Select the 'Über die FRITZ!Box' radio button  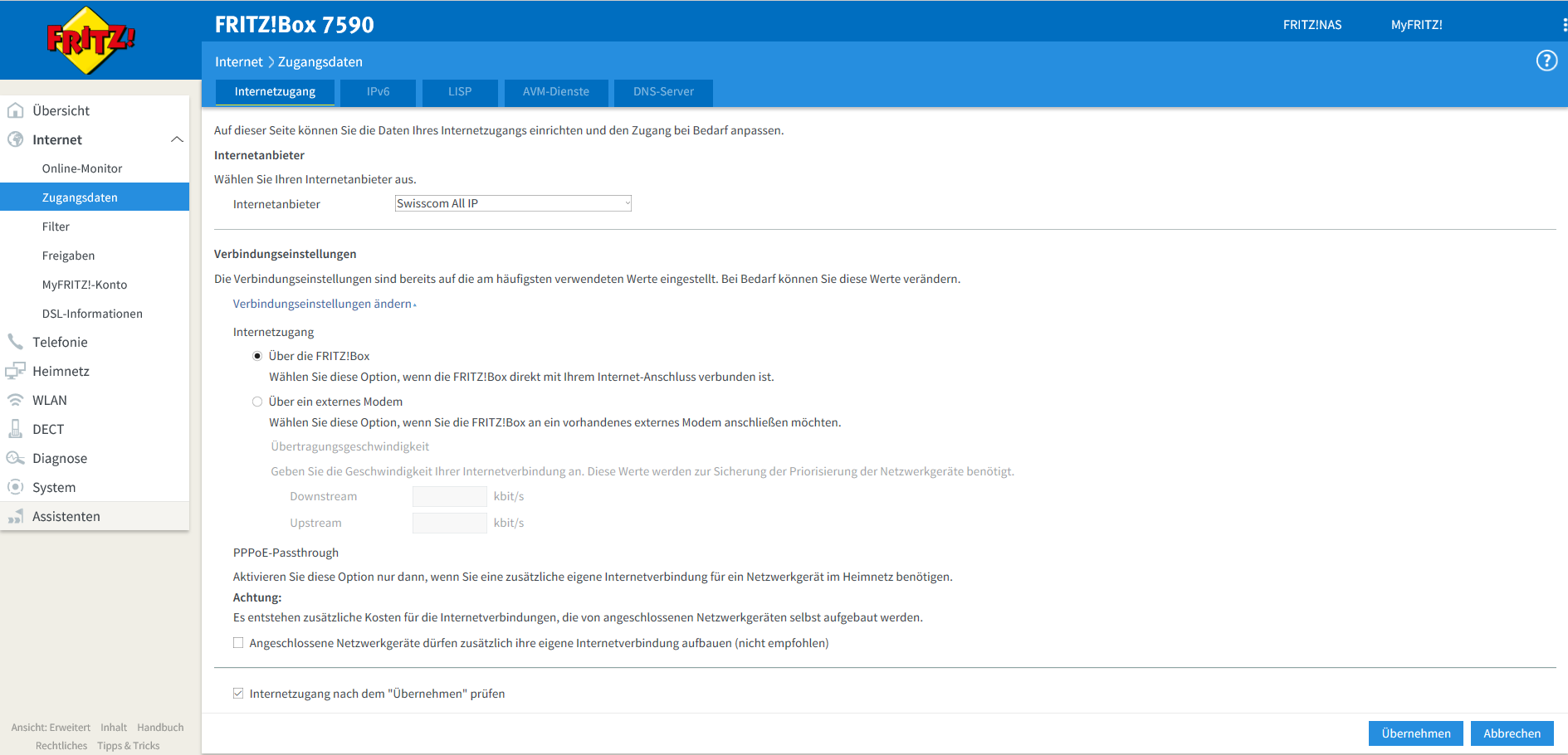257,356
